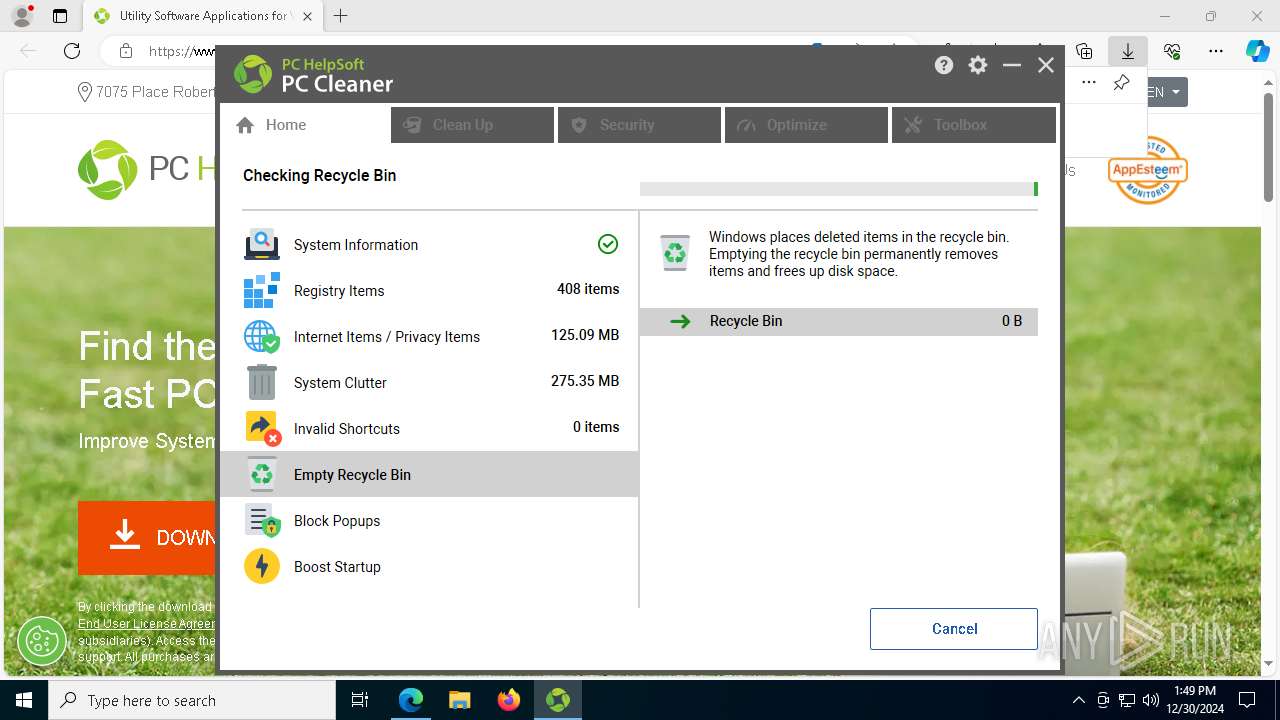The height and width of the screenshot is (720, 1280).
Task: Select the Registry Items blue blocks icon
Action: 262,291
